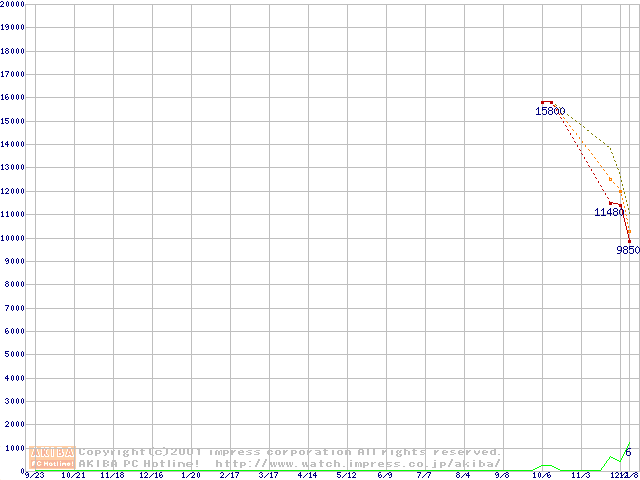Click the 5000 y-axis label
The height and width of the screenshot is (480, 640).
15,355
